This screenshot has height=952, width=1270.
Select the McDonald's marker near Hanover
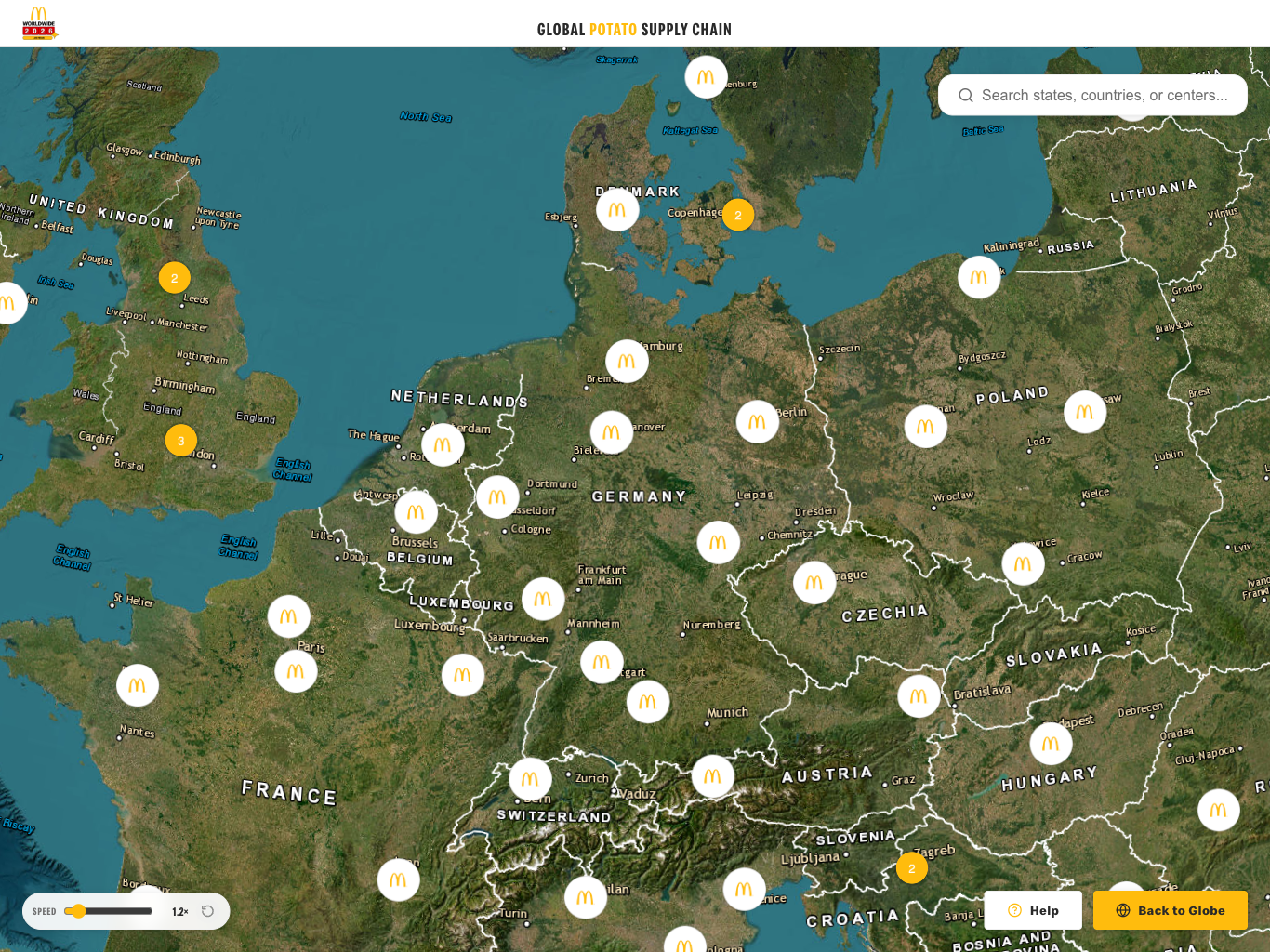click(x=612, y=432)
